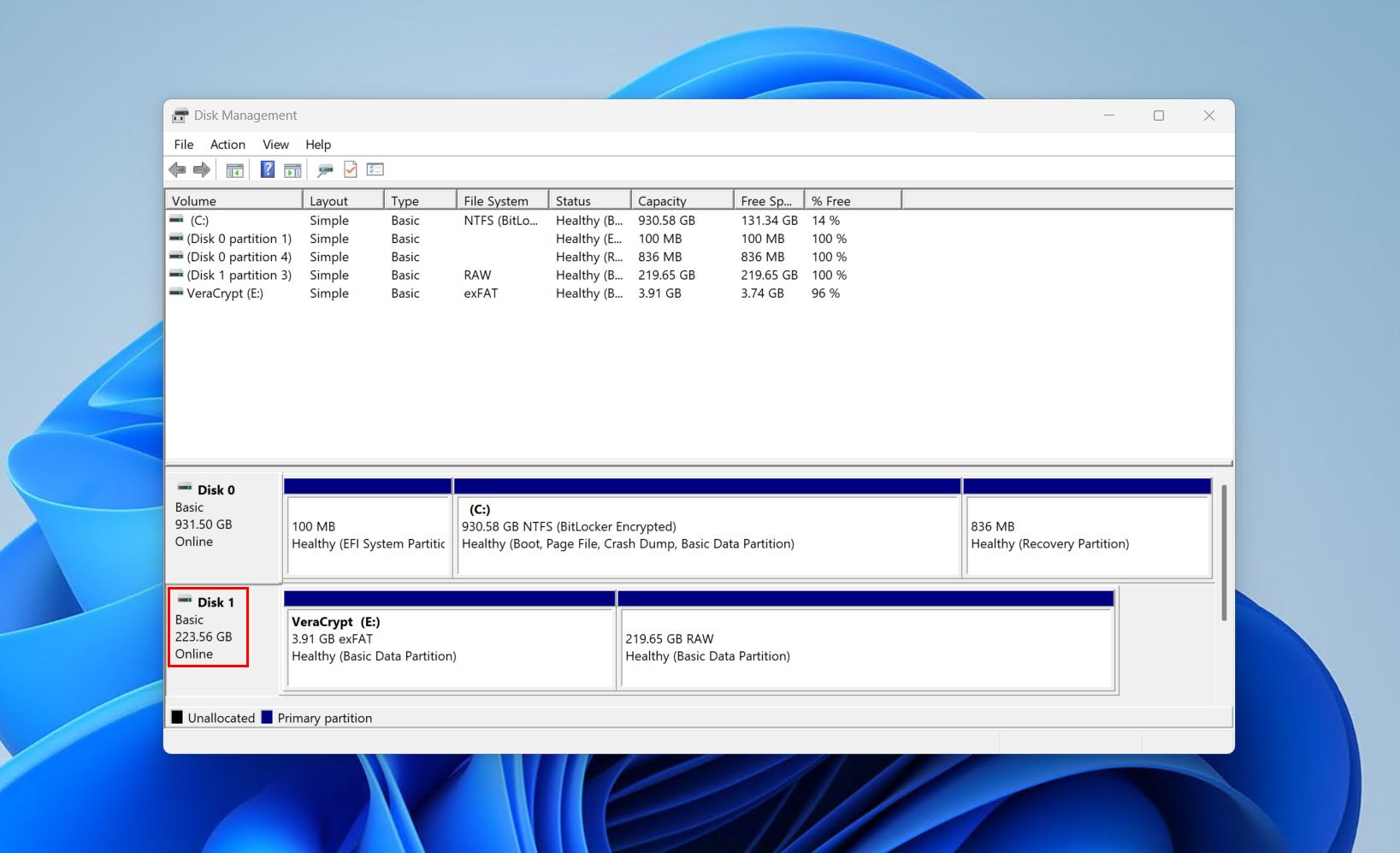Select the (Disk 0 partition 1) volume row

point(239,239)
